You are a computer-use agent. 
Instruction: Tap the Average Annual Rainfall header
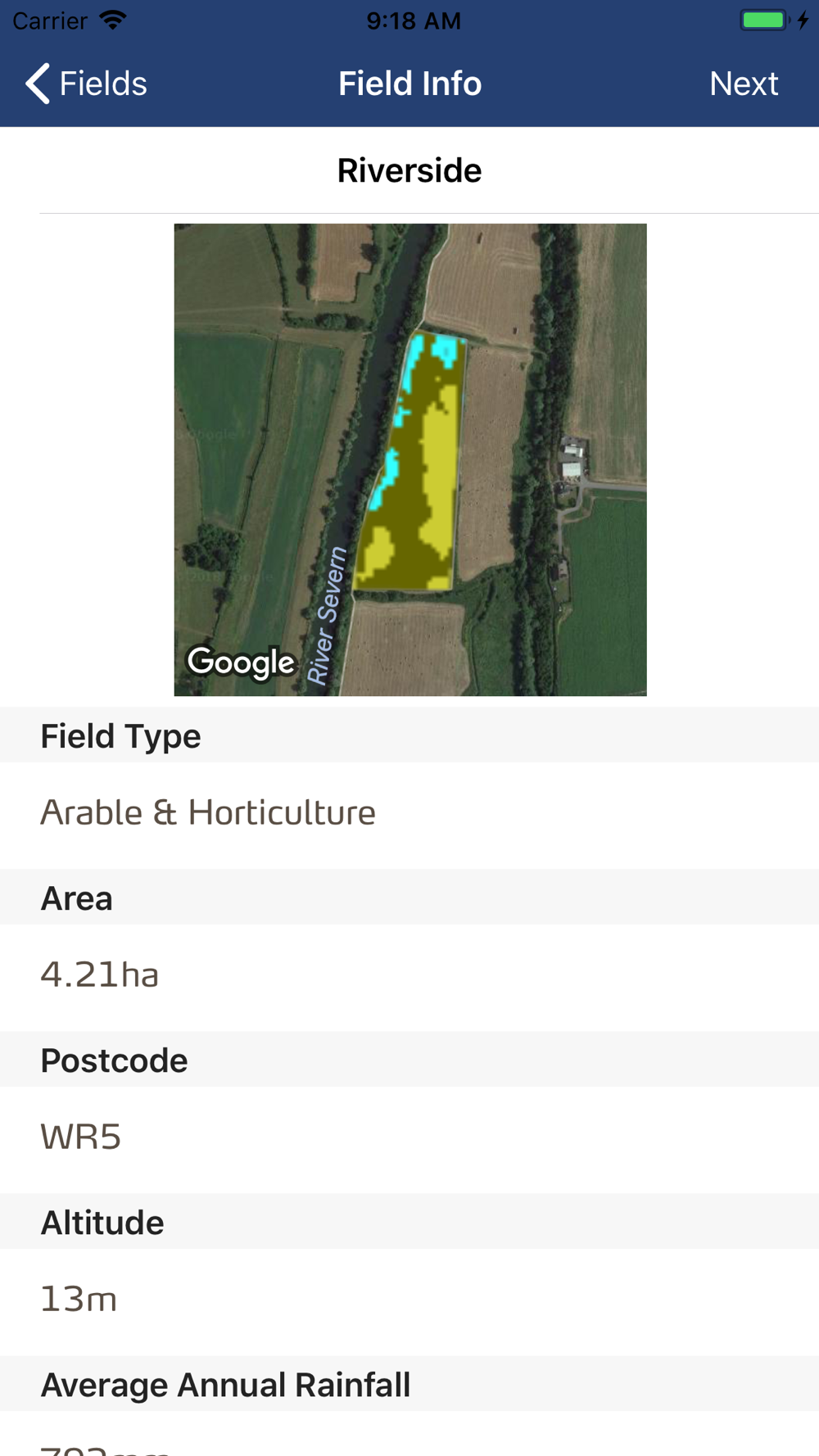click(409, 1384)
